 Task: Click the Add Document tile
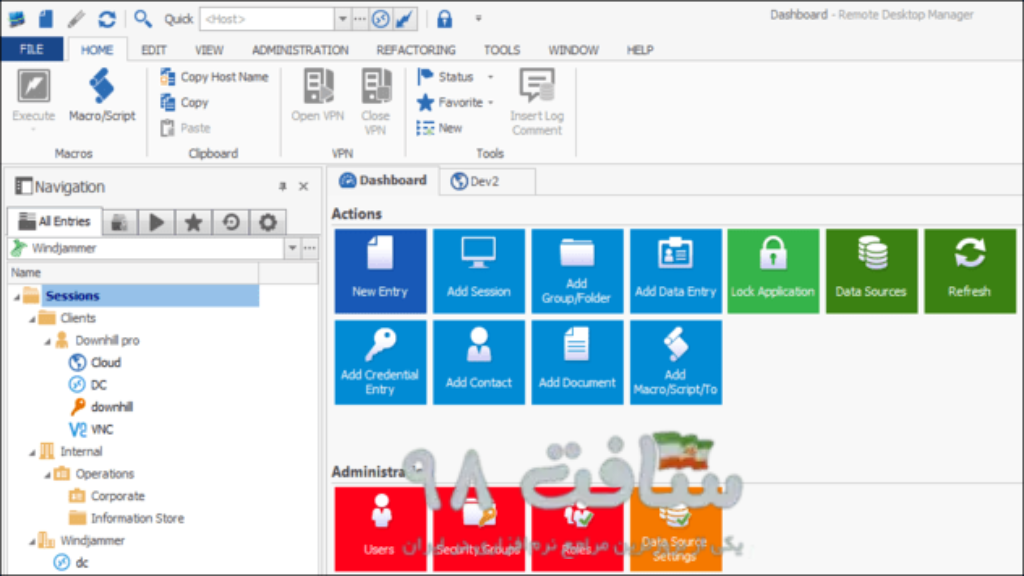click(x=577, y=362)
